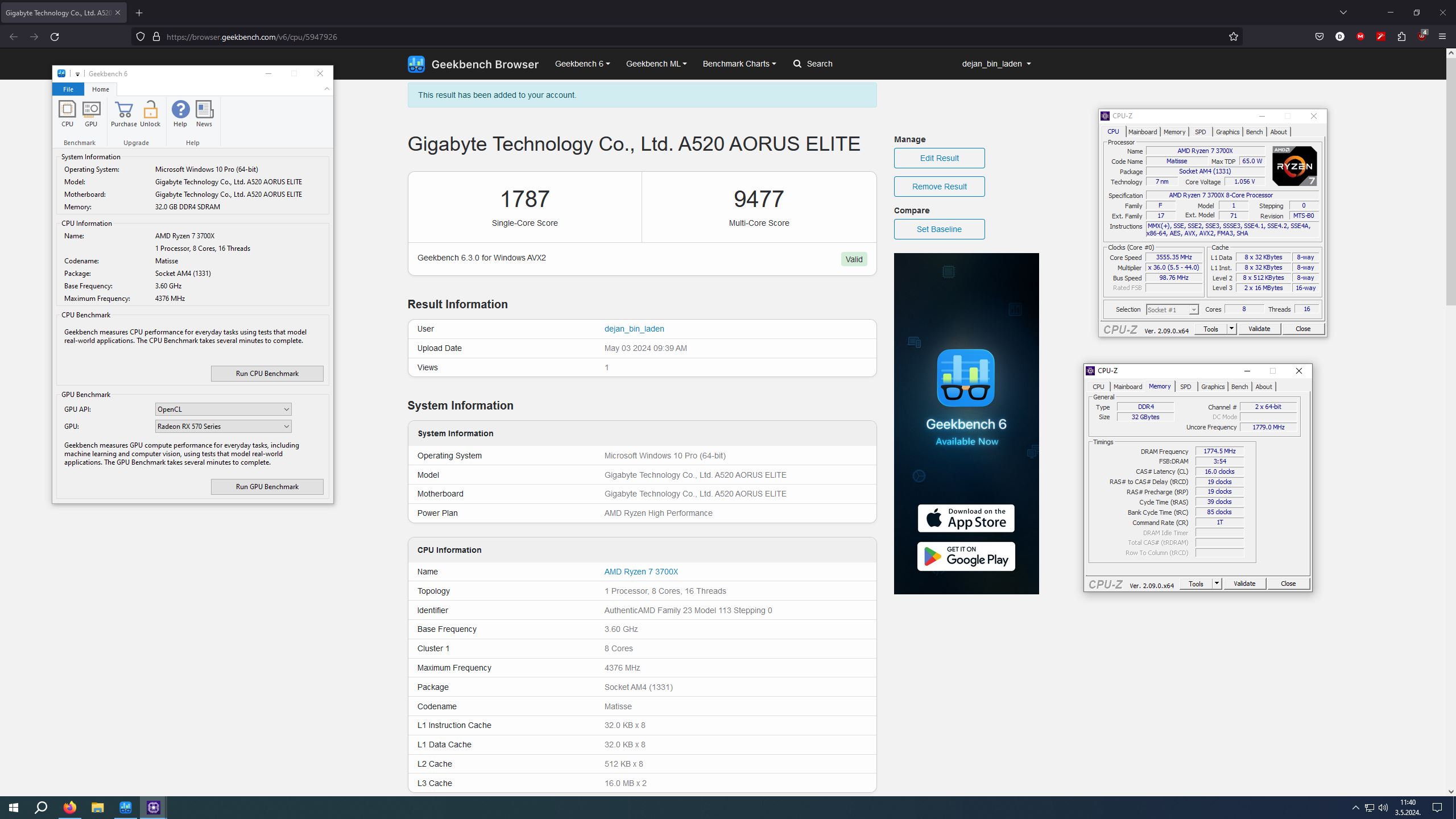Switch to About tab in lower CPU-Z
The image size is (1456, 819).
[x=1264, y=387]
